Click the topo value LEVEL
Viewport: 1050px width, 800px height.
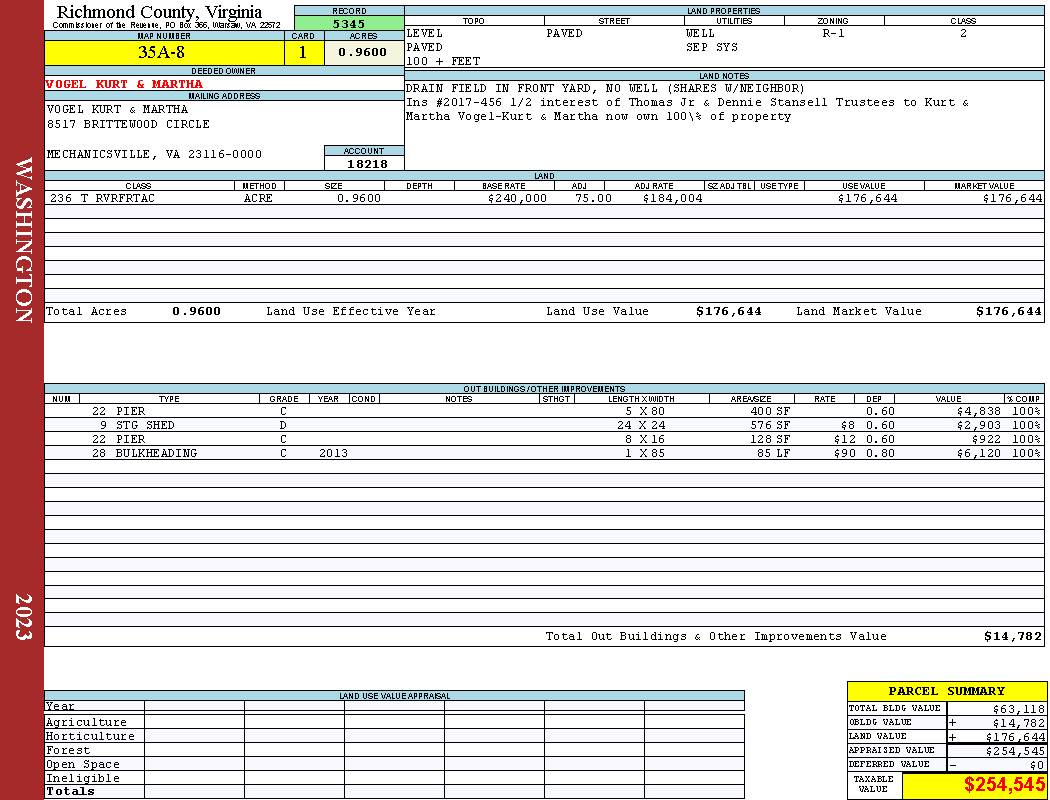click(425, 33)
